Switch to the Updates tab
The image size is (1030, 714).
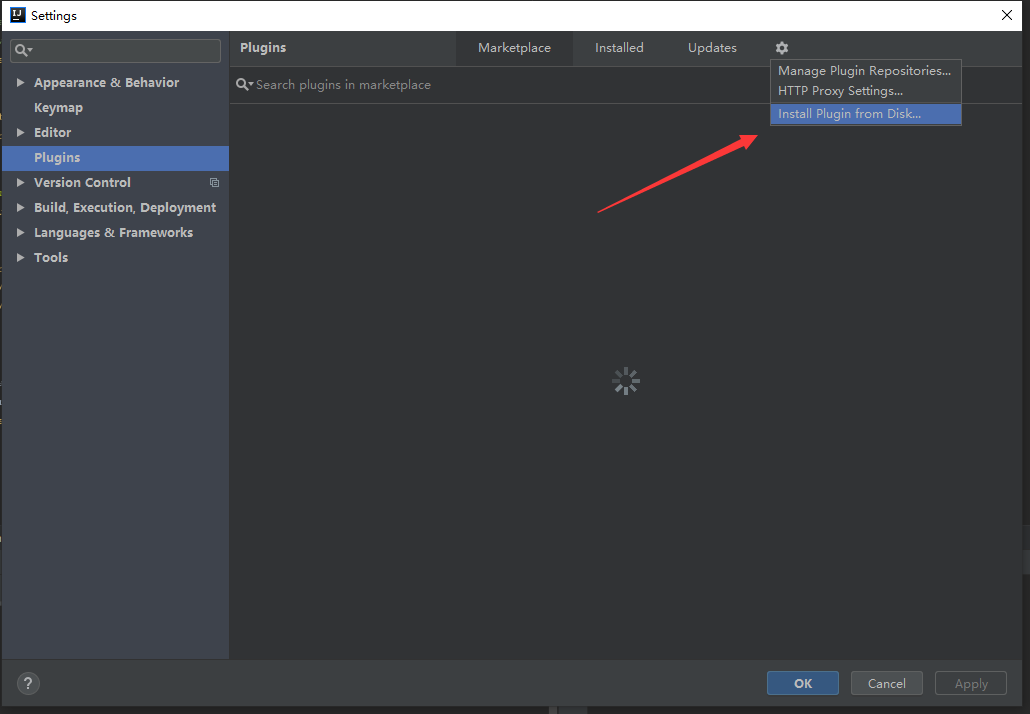pos(712,48)
